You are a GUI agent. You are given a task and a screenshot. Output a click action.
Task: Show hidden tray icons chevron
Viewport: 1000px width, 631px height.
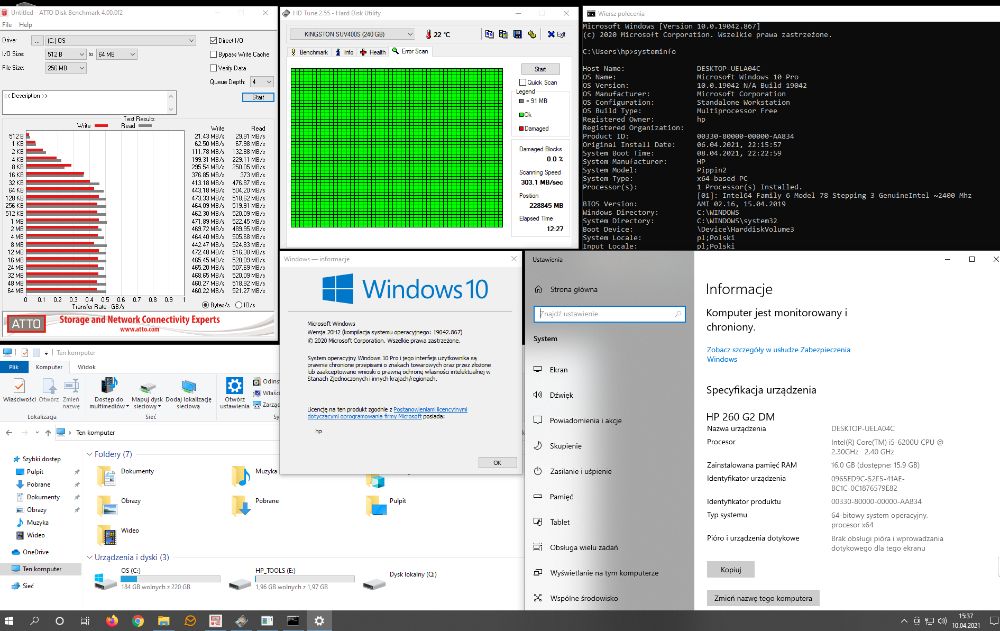point(904,621)
